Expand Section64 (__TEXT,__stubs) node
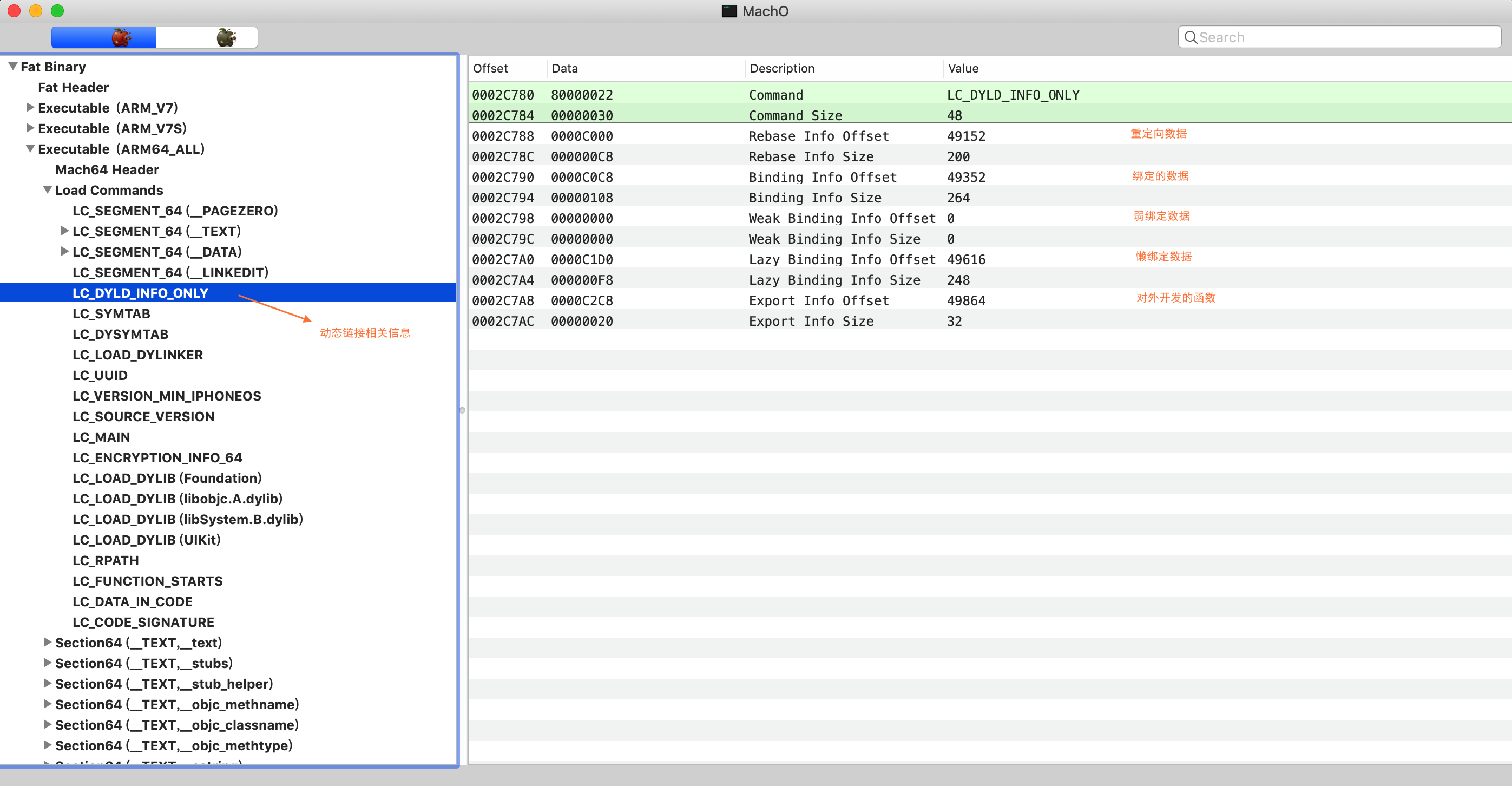The height and width of the screenshot is (786, 1512). pyautogui.click(x=48, y=663)
